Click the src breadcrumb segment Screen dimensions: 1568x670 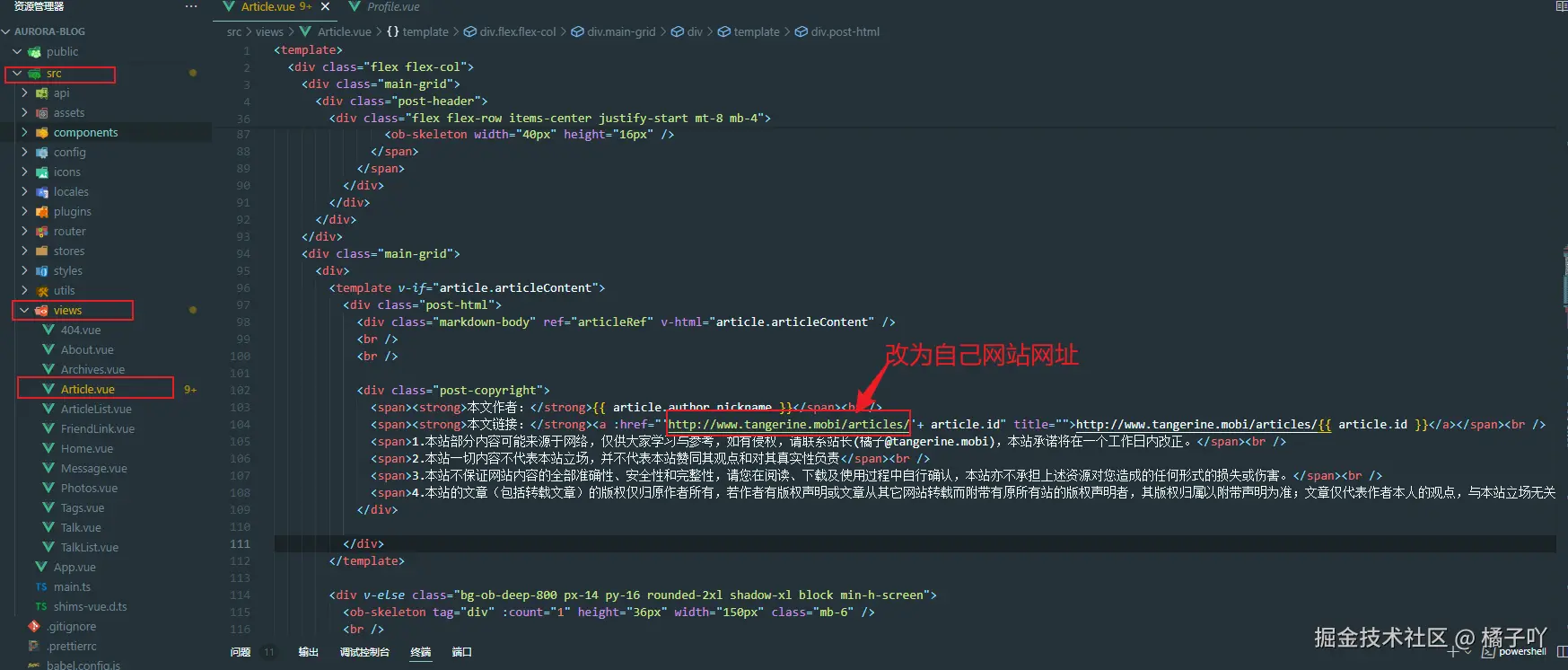pyautogui.click(x=234, y=31)
